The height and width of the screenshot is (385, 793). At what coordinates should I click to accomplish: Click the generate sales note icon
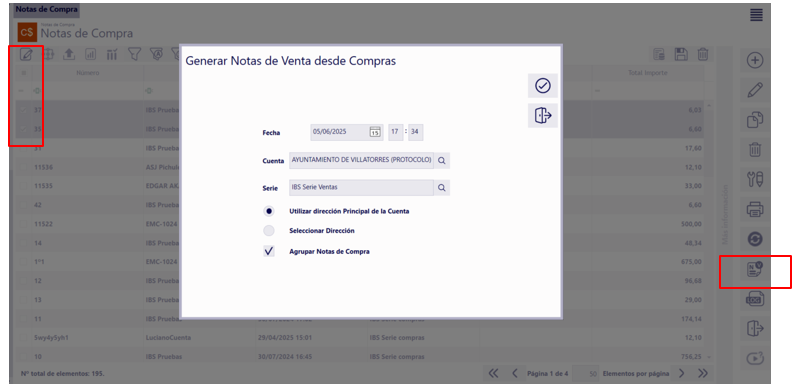pos(755,270)
